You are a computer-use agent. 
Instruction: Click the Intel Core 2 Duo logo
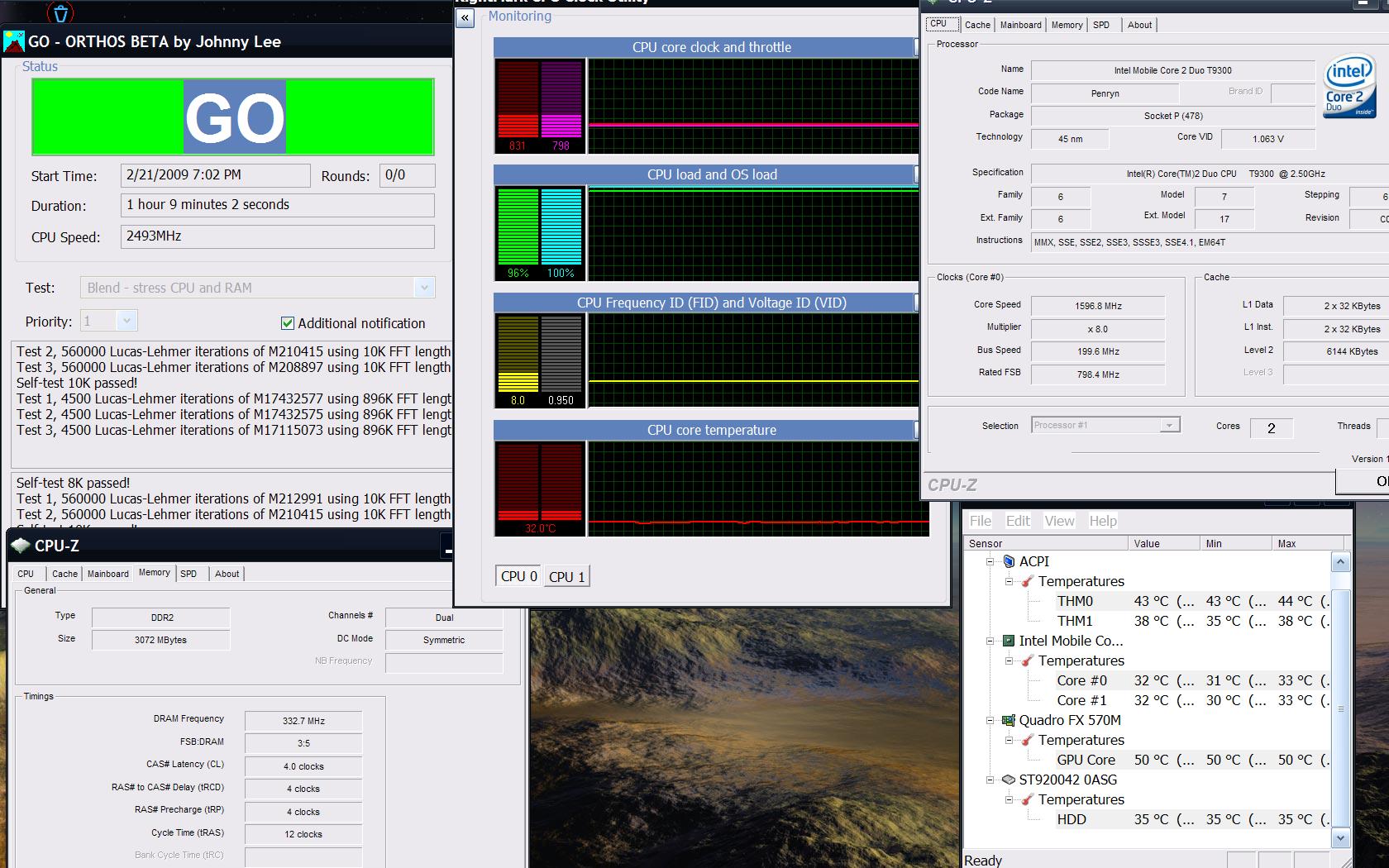[1348, 88]
